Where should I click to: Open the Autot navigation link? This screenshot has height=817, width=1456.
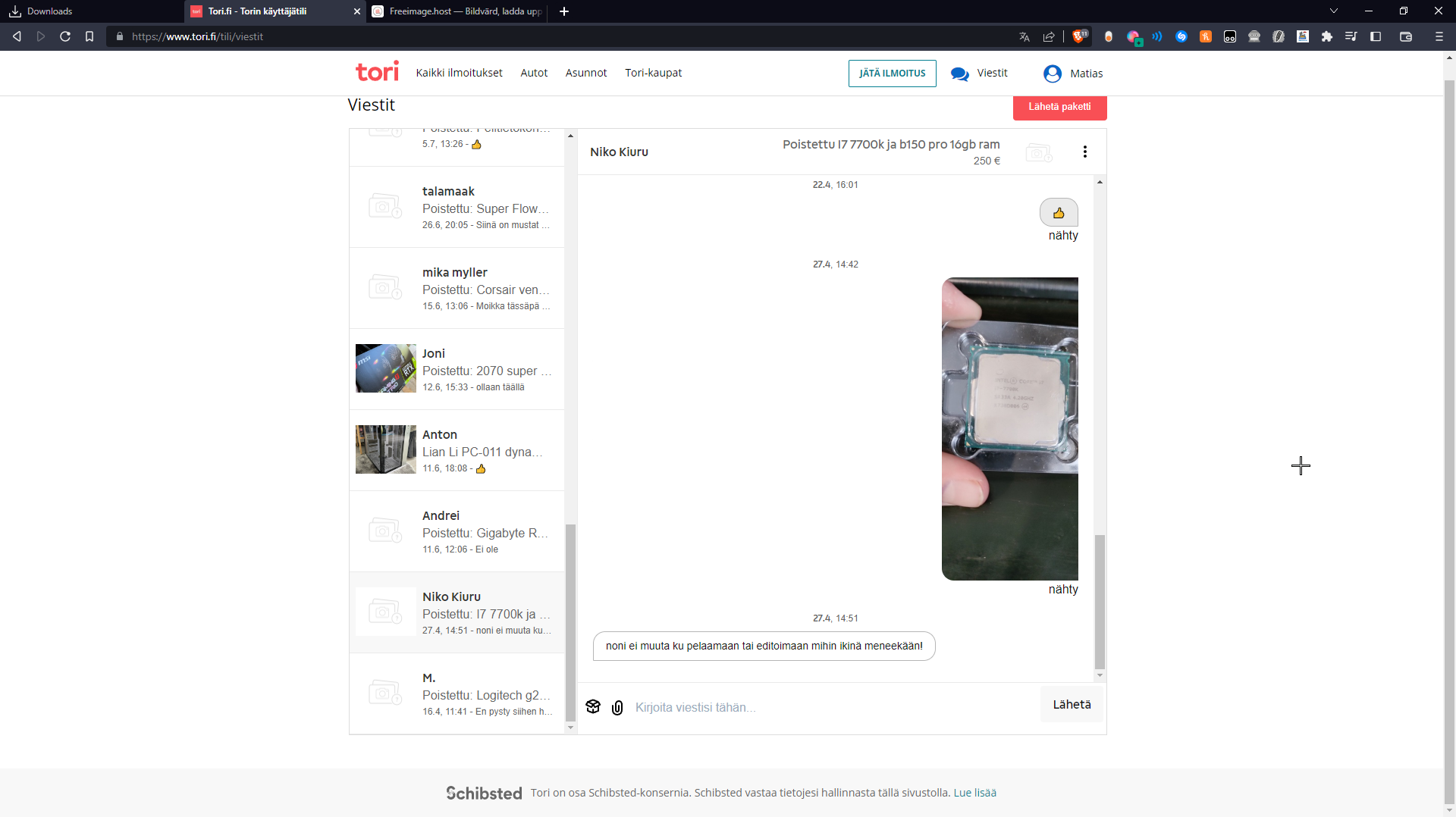point(534,73)
